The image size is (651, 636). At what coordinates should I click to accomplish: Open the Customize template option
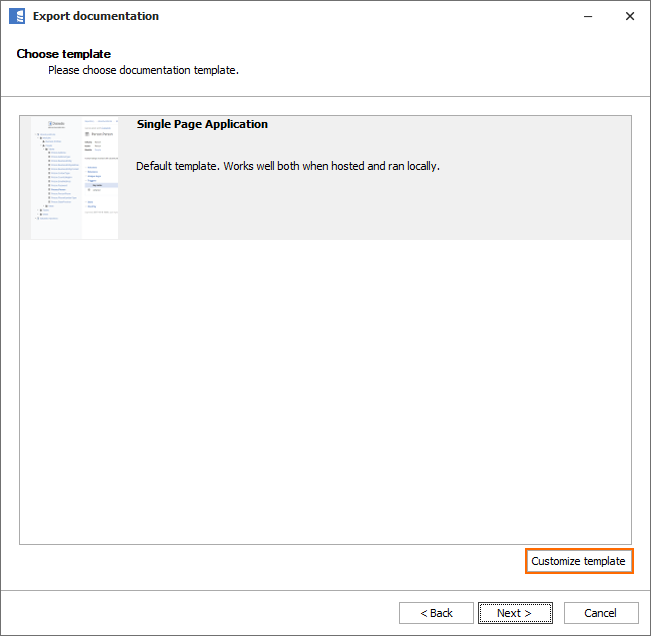tap(578, 561)
